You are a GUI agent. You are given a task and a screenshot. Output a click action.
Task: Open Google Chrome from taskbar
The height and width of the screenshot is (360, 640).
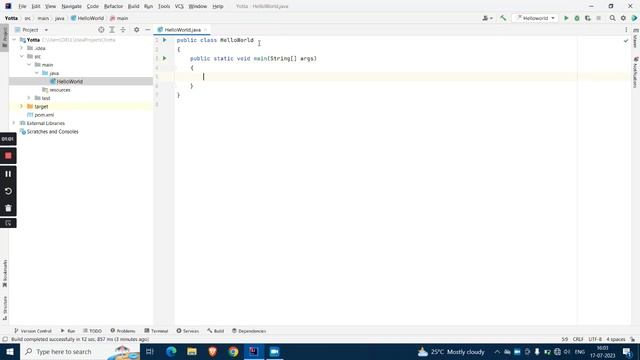point(233,351)
